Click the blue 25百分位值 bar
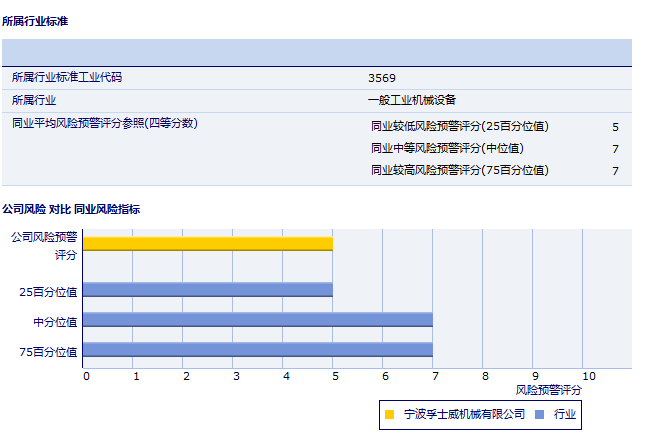 207,290
